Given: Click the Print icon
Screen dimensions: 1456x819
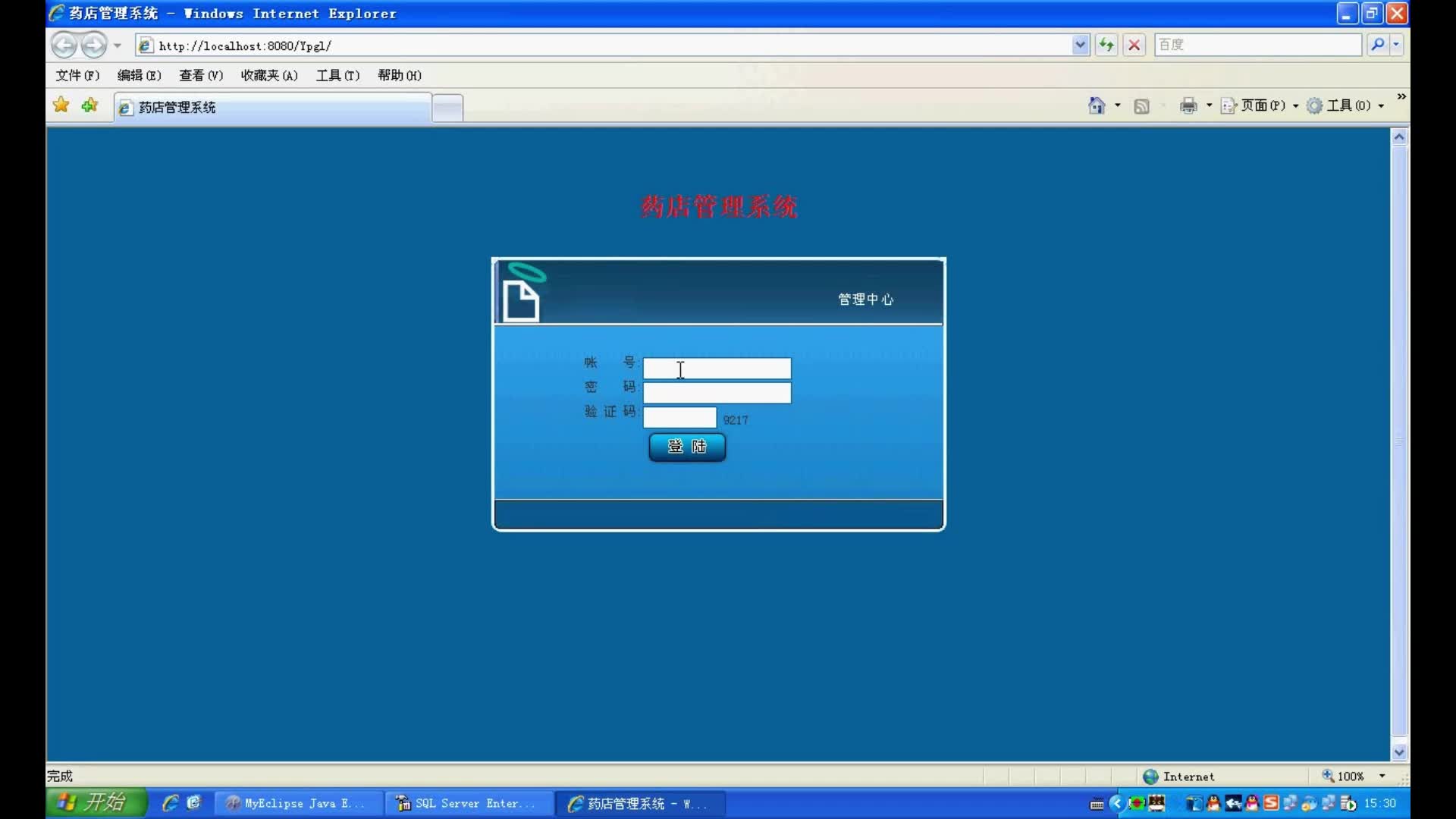Looking at the screenshot, I should [x=1188, y=105].
